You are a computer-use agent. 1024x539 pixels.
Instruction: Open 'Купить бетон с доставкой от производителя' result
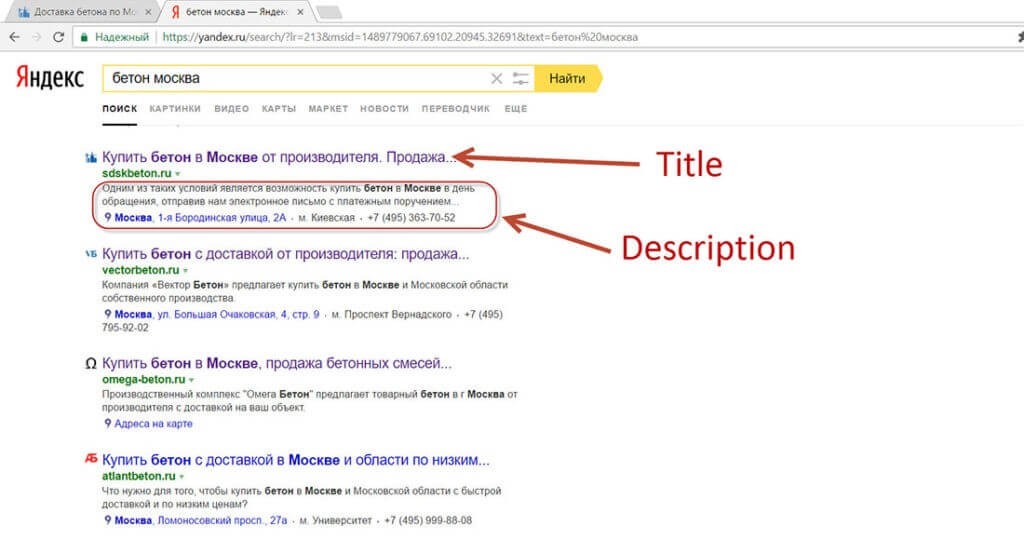(285, 254)
